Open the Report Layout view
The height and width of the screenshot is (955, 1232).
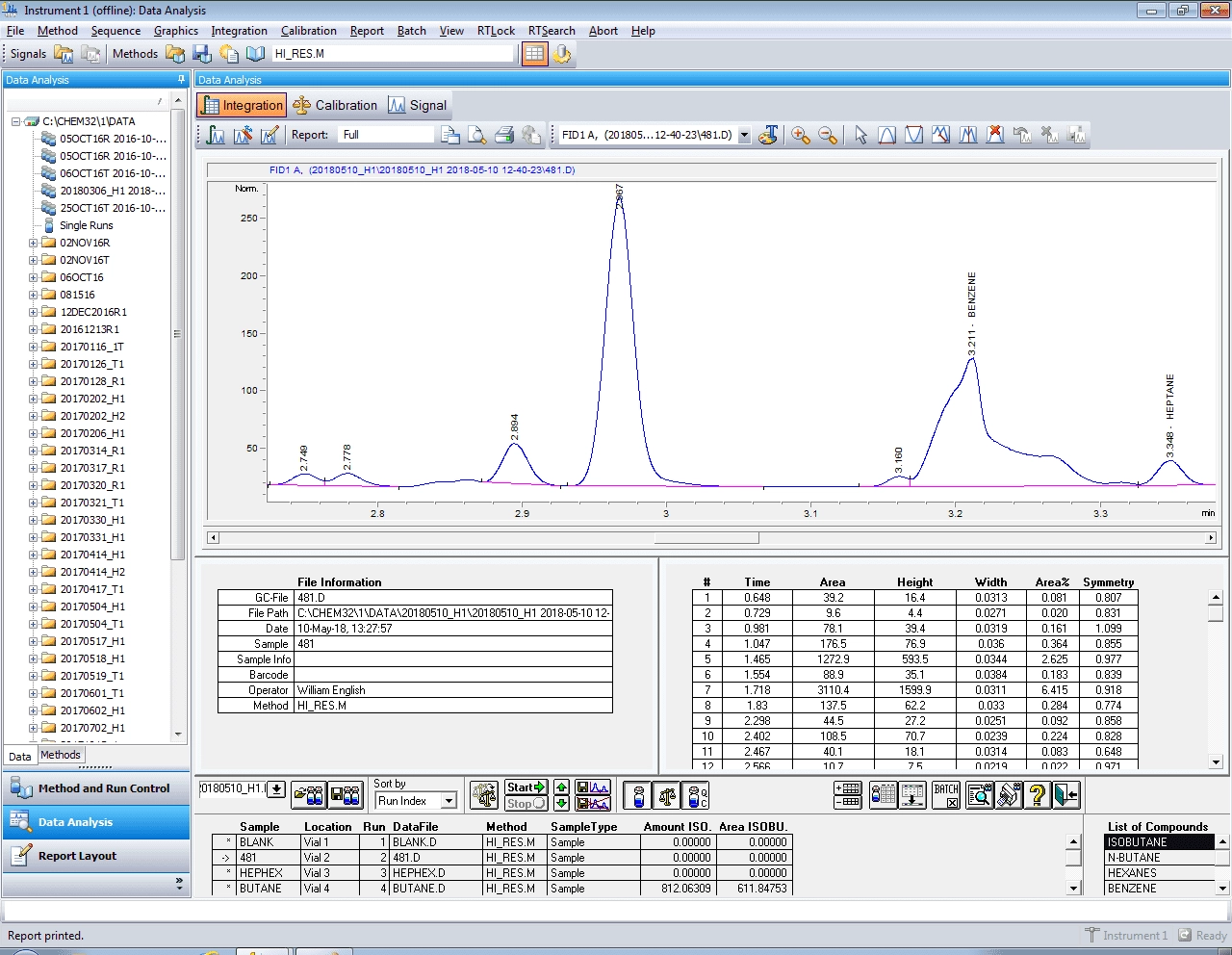(77, 856)
